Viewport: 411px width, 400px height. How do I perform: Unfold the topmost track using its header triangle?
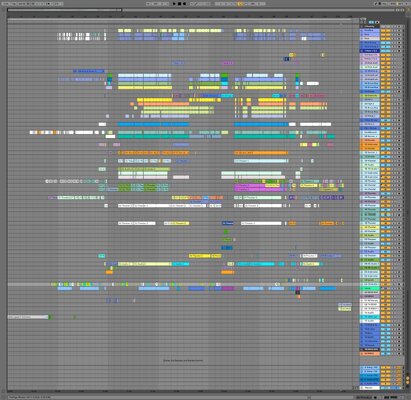tap(362, 26)
